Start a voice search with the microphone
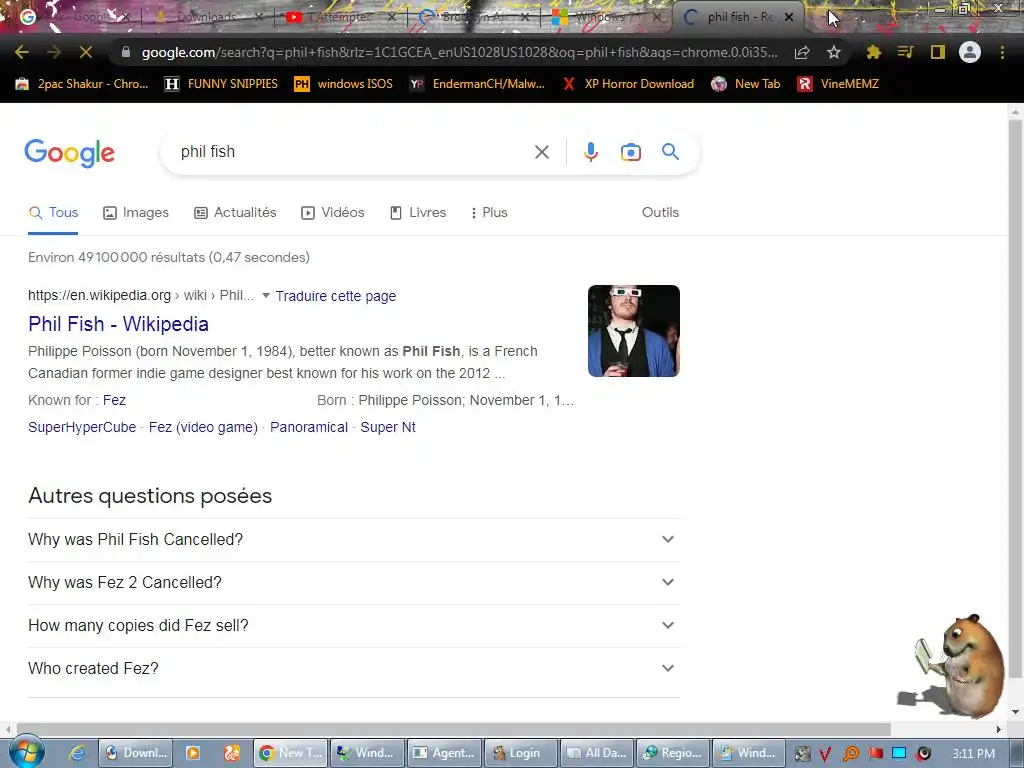The image size is (1024, 768). pos(590,152)
